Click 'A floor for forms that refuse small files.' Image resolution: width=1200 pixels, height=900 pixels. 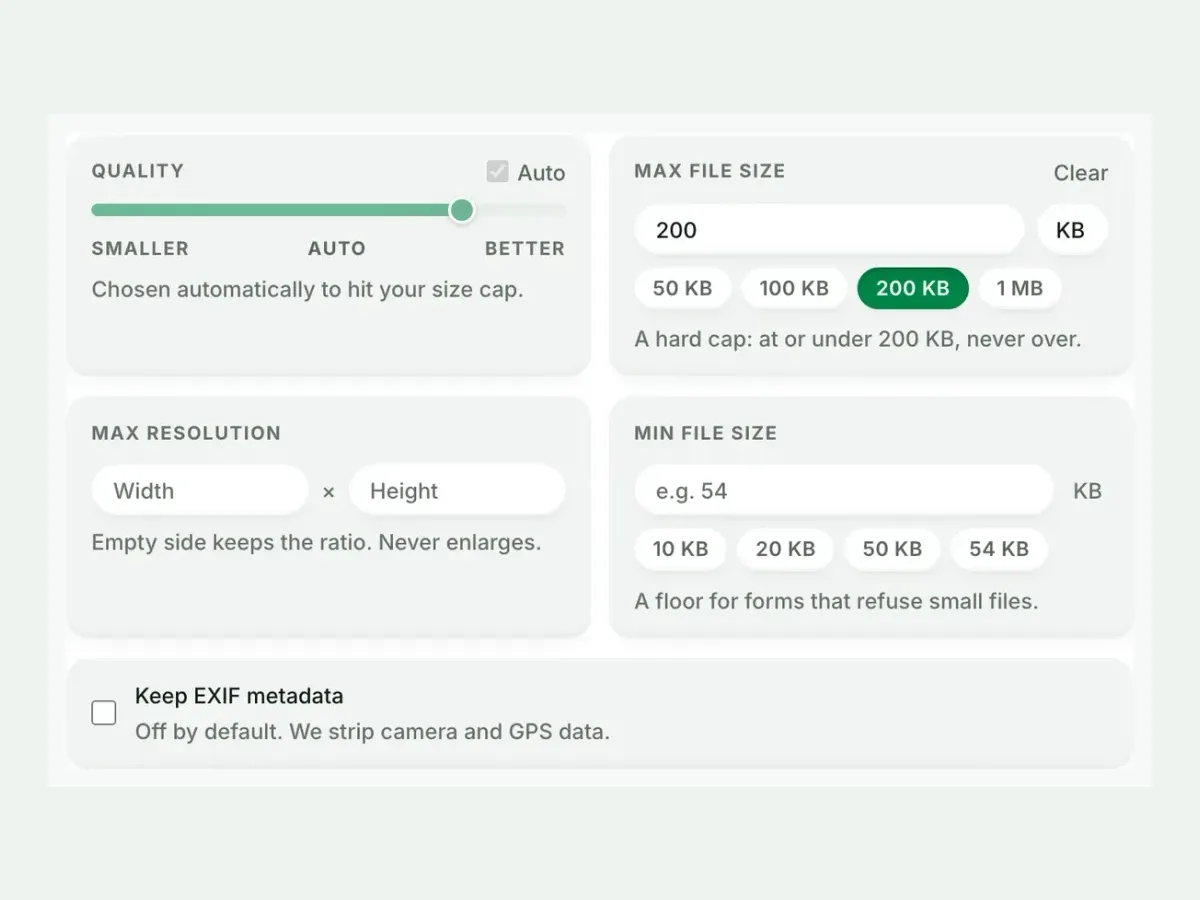(837, 601)
